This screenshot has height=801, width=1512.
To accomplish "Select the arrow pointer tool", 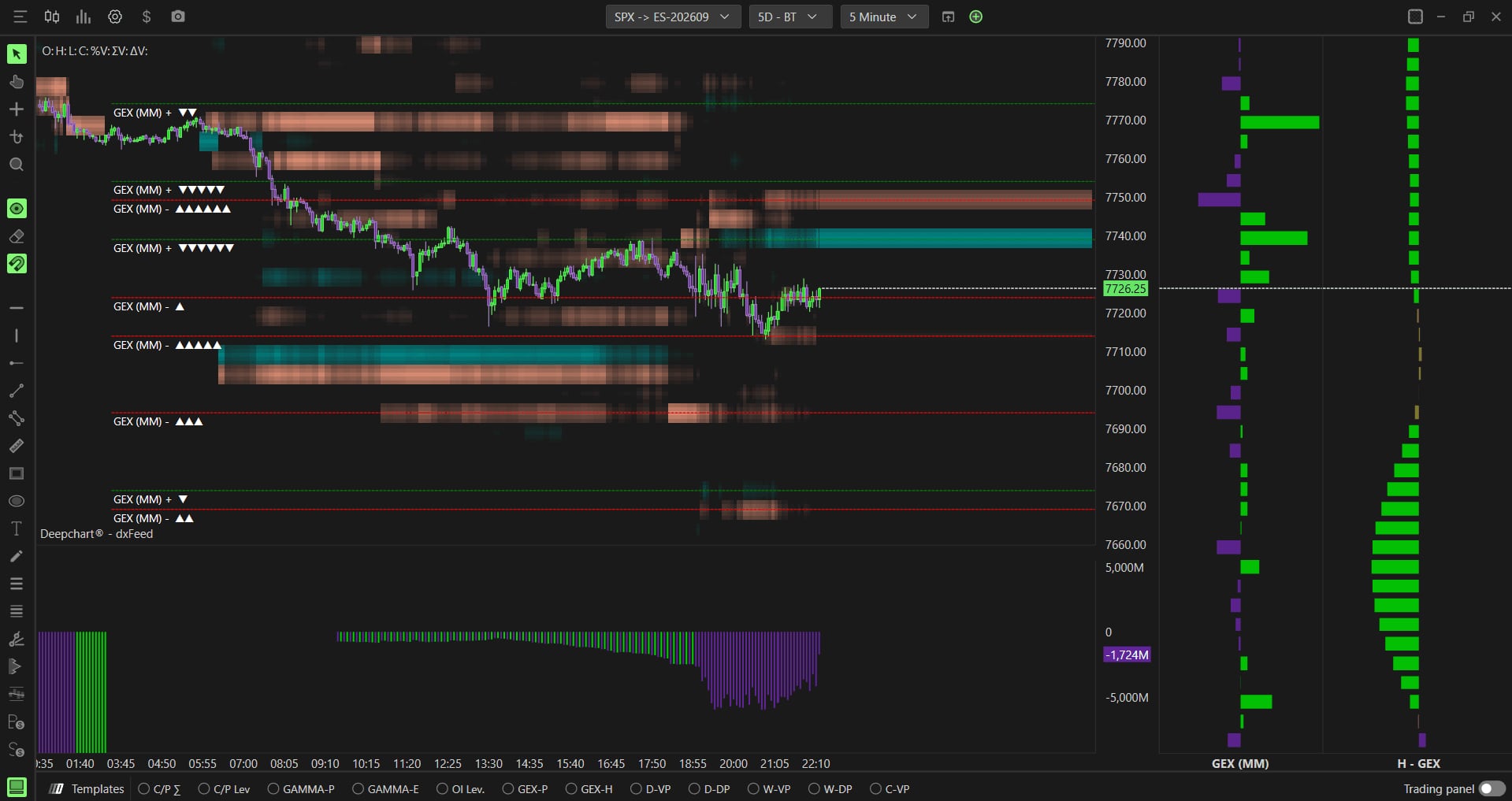I will [x=17, y=54].
